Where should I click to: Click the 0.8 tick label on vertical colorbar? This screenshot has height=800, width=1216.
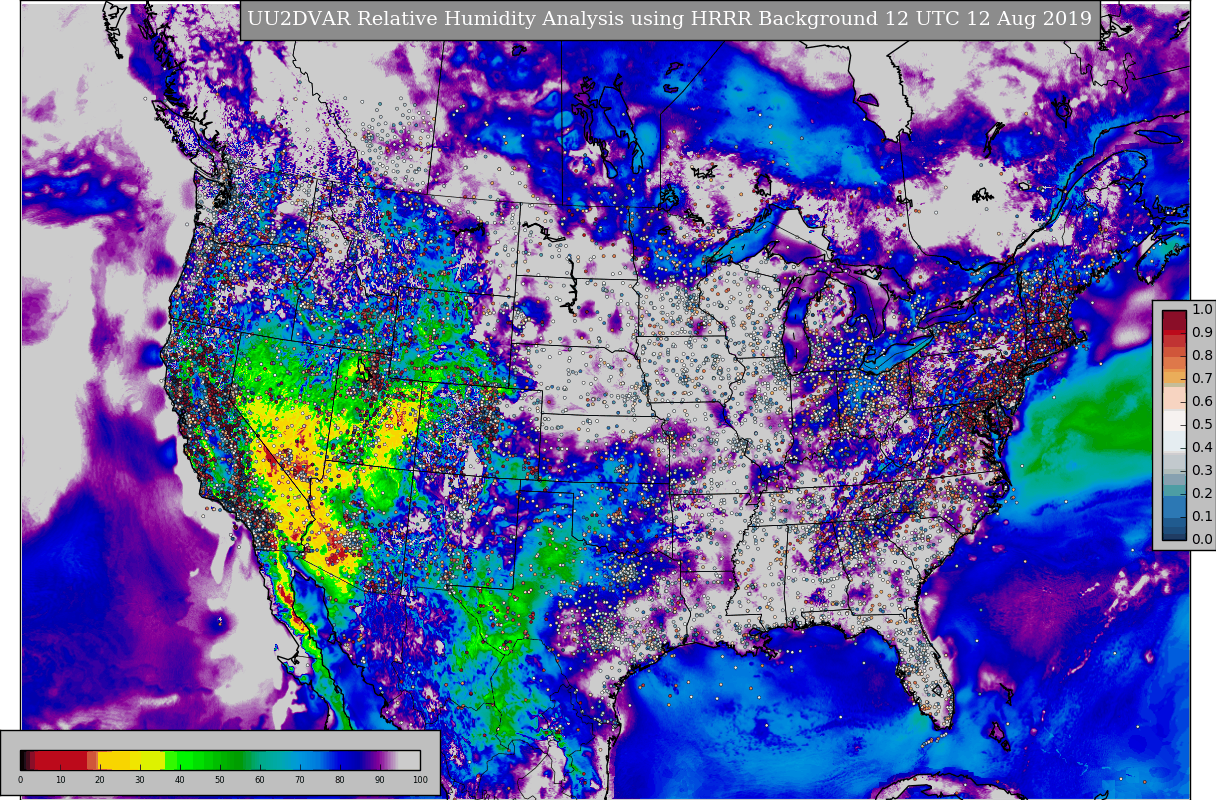1202,356
